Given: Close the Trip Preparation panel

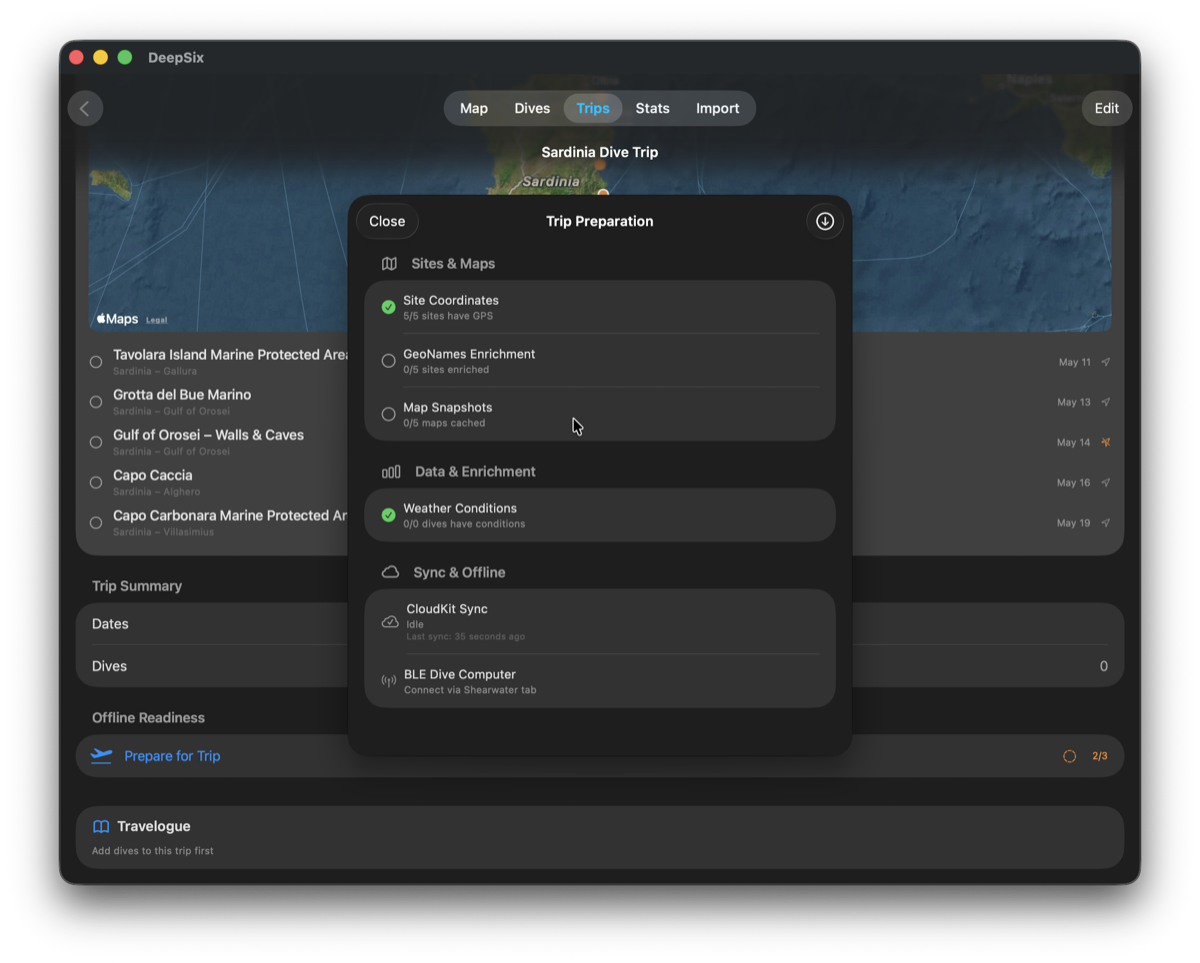Looking at the screenshot, I should click(387, 221).
